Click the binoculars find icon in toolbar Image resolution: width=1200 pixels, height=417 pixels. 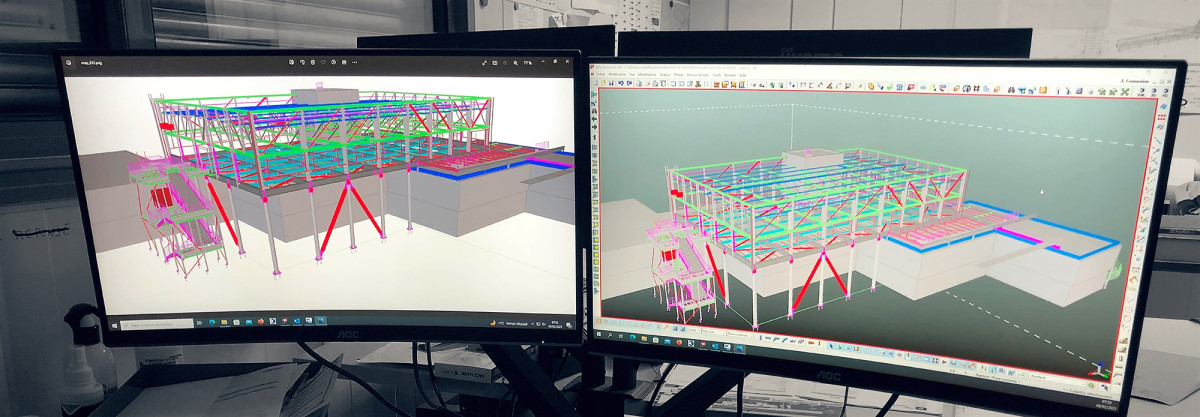1011,89
